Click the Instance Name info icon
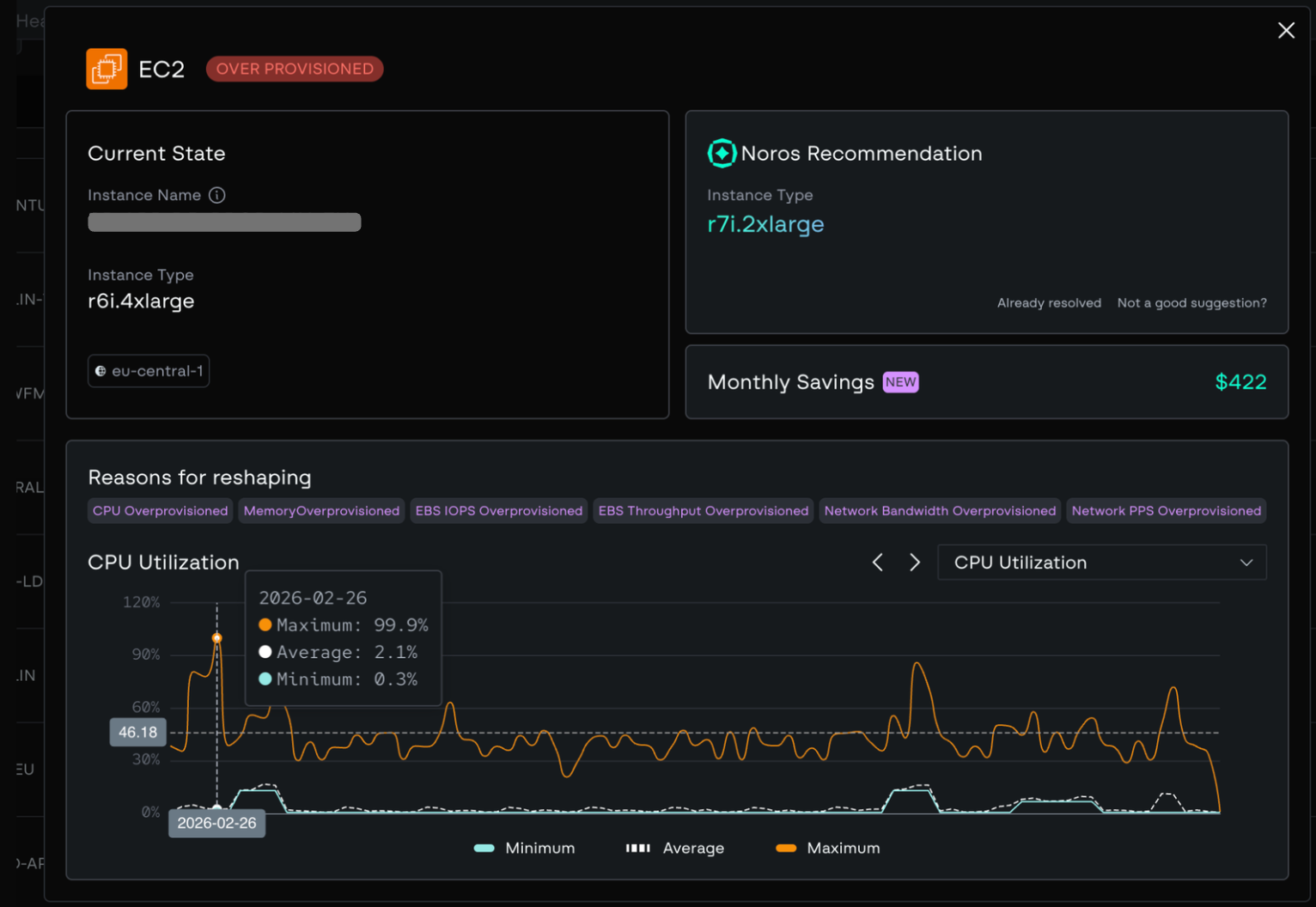 tap(217, 195)
